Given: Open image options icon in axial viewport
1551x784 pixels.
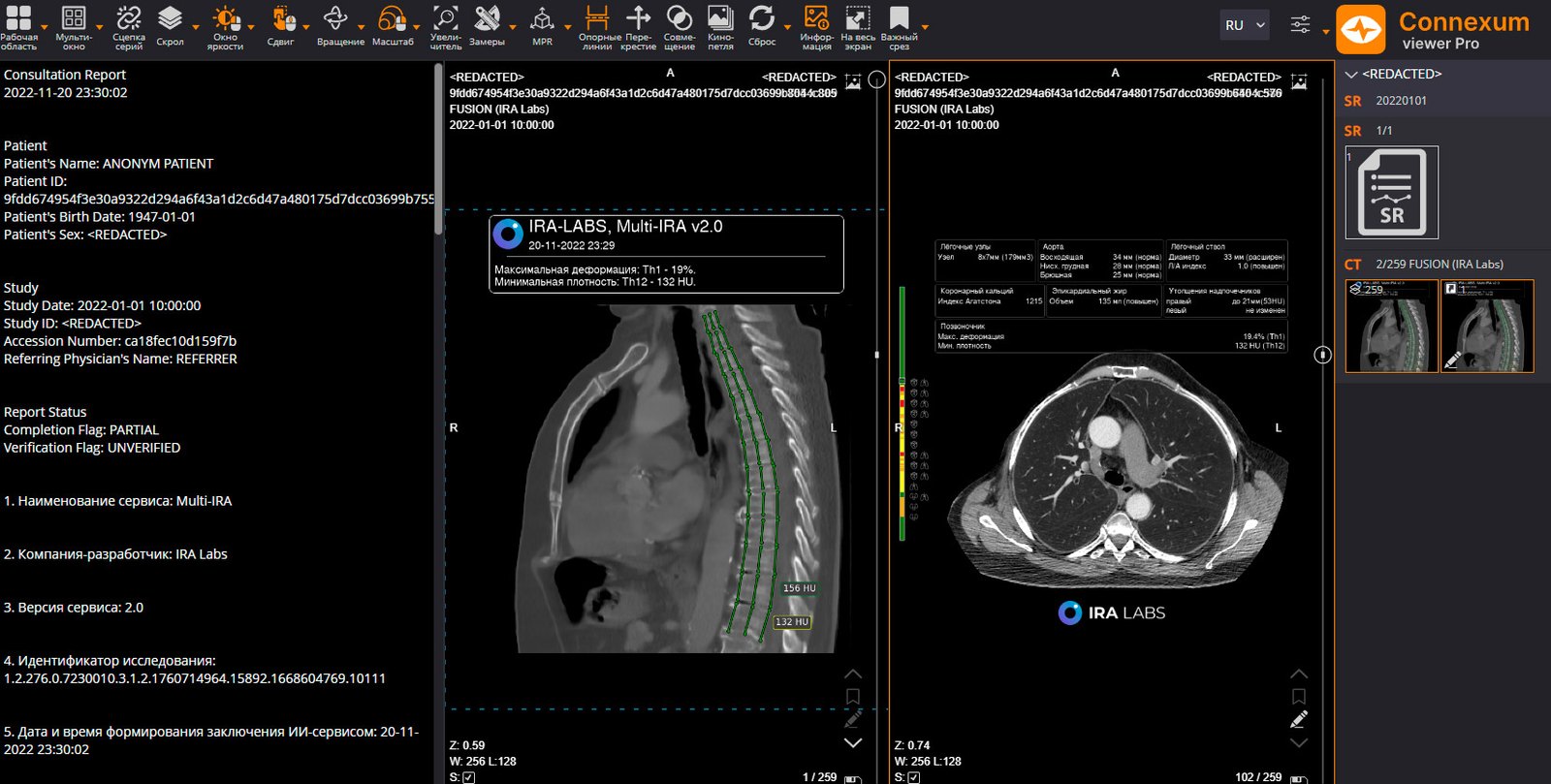Looking at the screenshot, I should 1299,82.
